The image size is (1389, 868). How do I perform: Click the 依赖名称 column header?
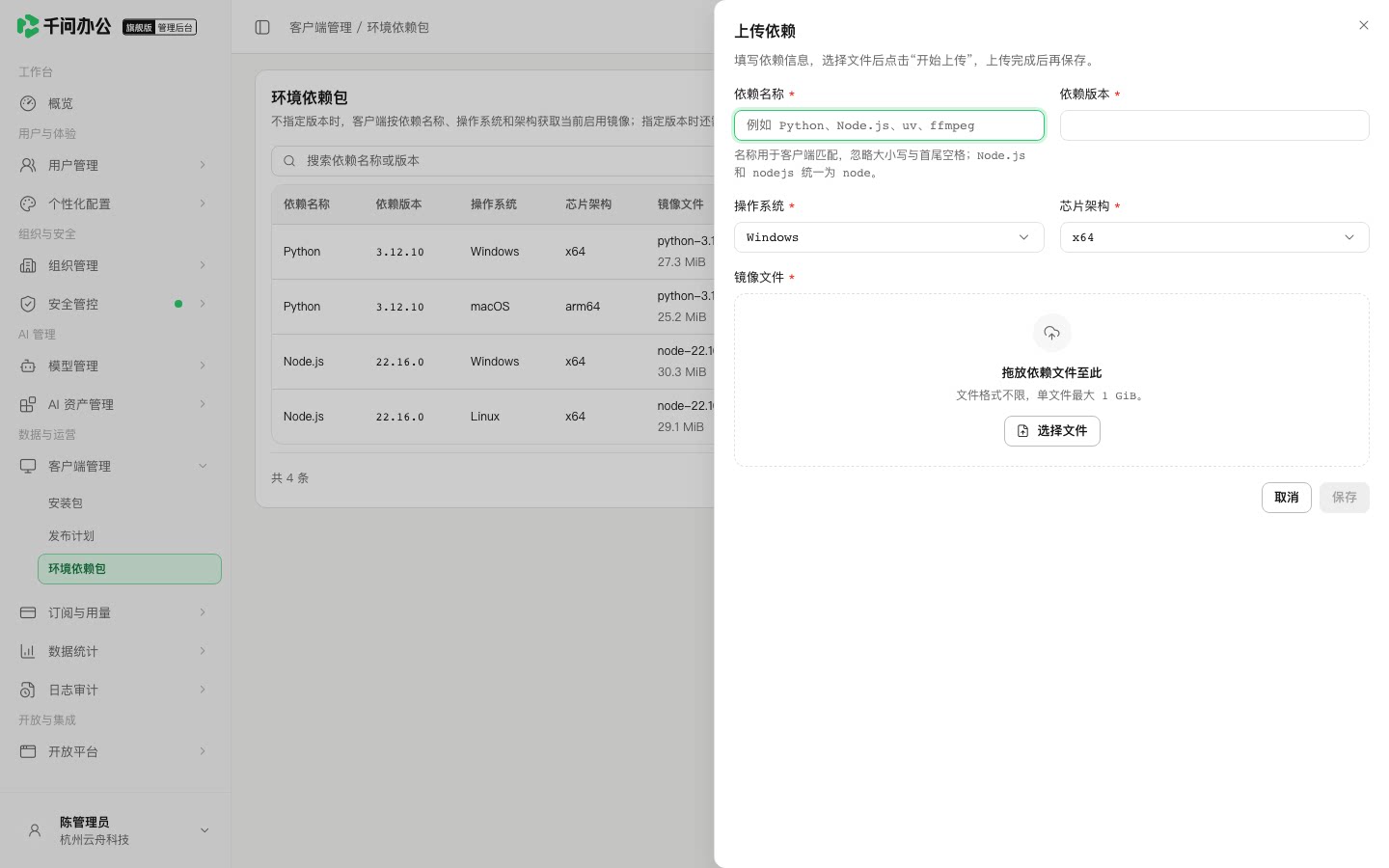[x=307, y=204]
